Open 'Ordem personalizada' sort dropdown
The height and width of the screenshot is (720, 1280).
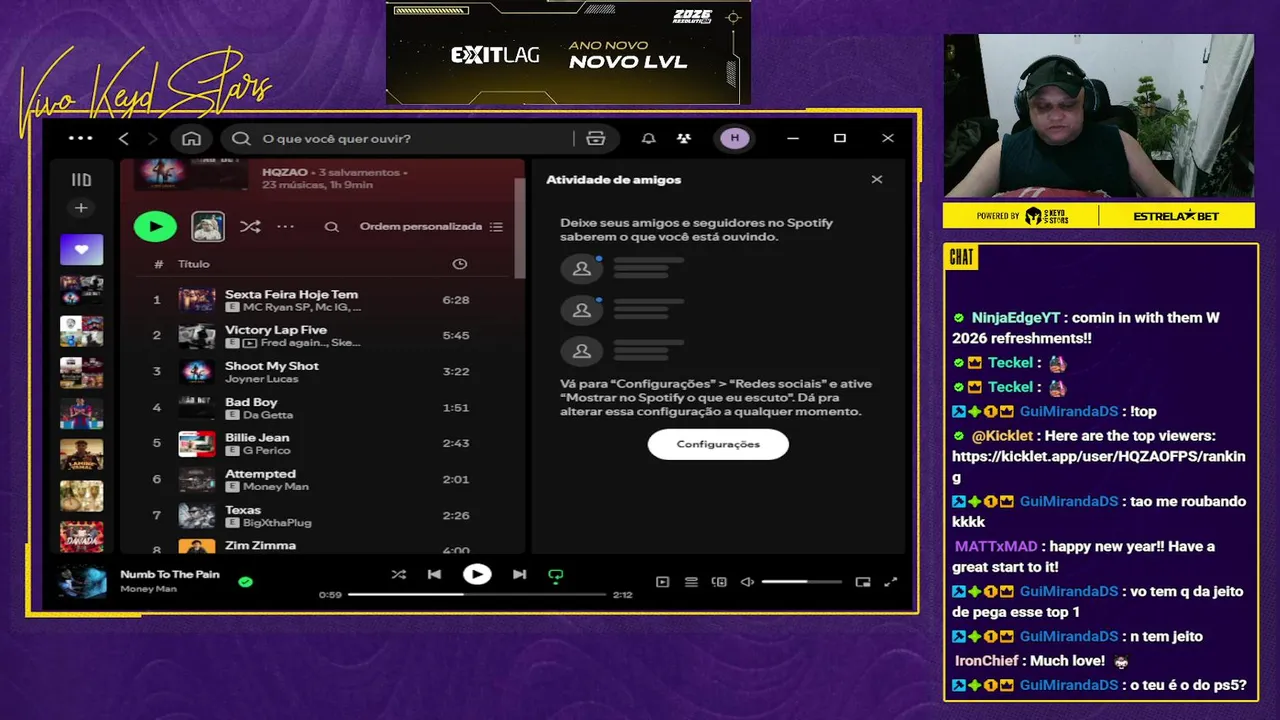(431, 227)
